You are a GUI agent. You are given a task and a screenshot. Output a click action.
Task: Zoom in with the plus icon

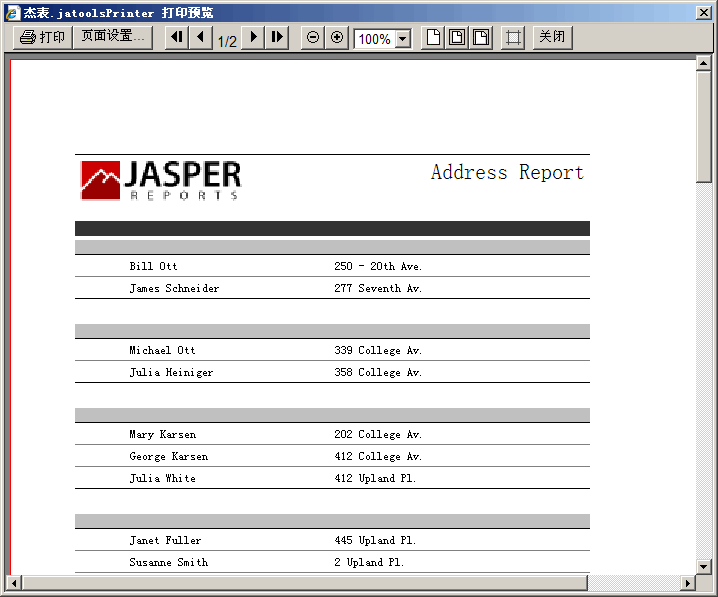coord(337,37)
